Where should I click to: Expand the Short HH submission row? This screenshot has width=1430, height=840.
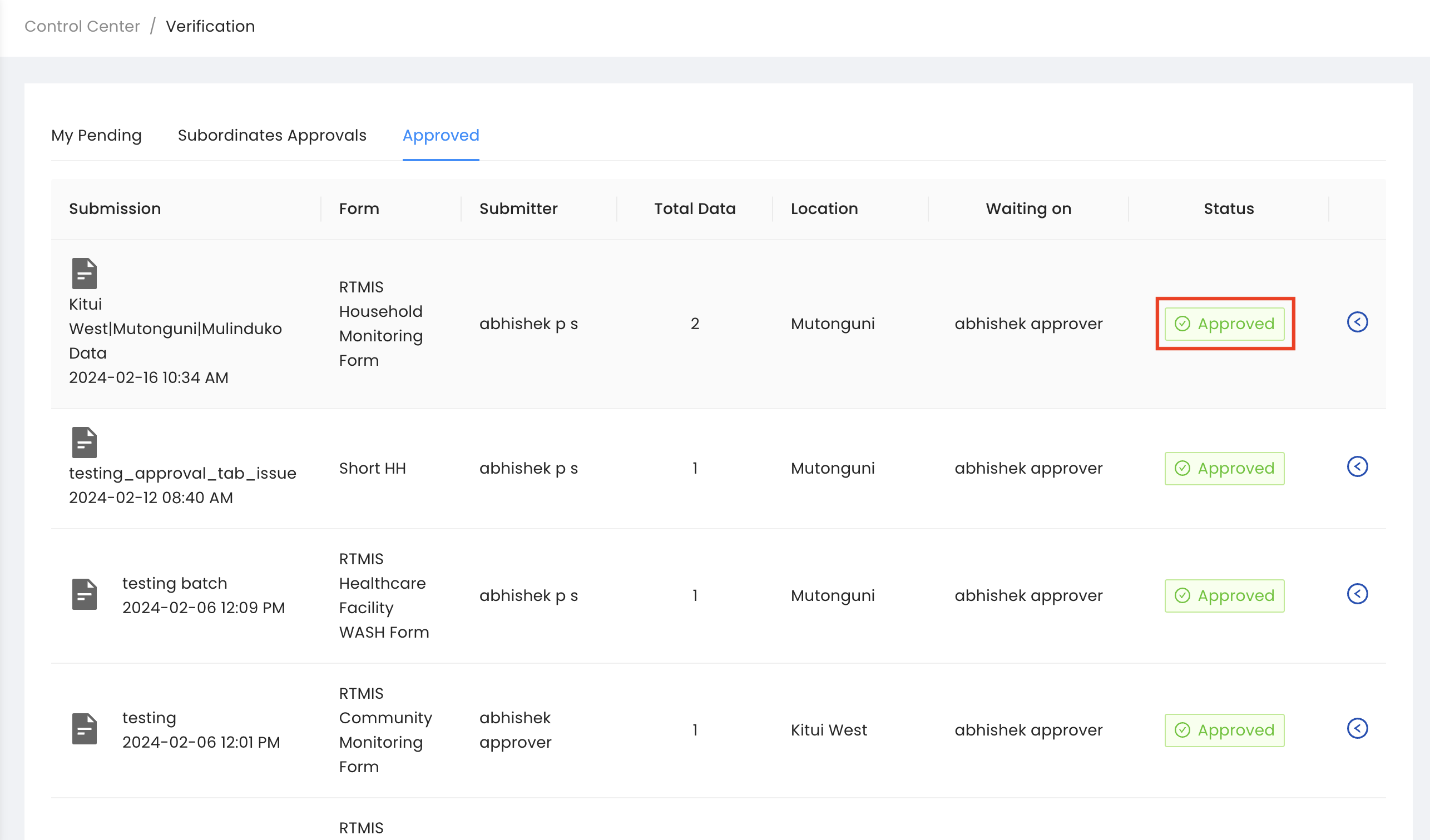(x=1357, y=467)
